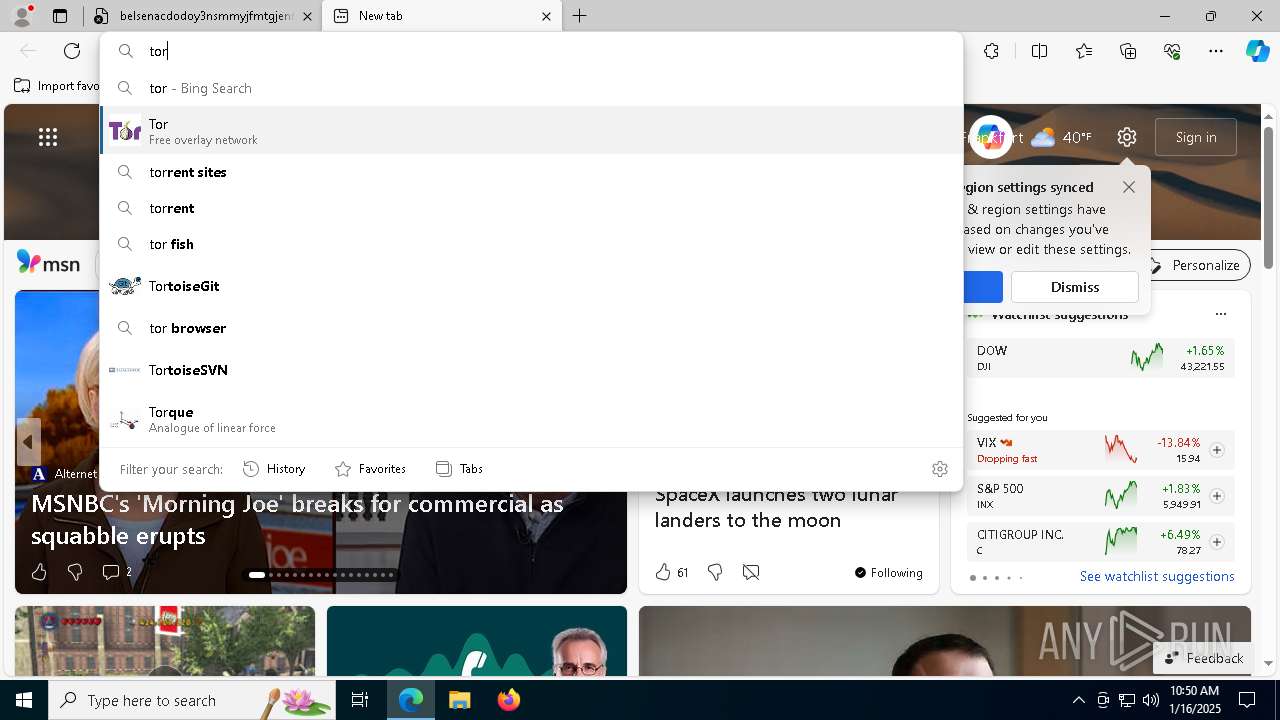Image resolution: width=1280 pixels, height=720 pixels.
Task: Switch to belsenacdodoy3nsmmyjfmtgjen tab
Action: pyautogui.click(x=203, y=16)
